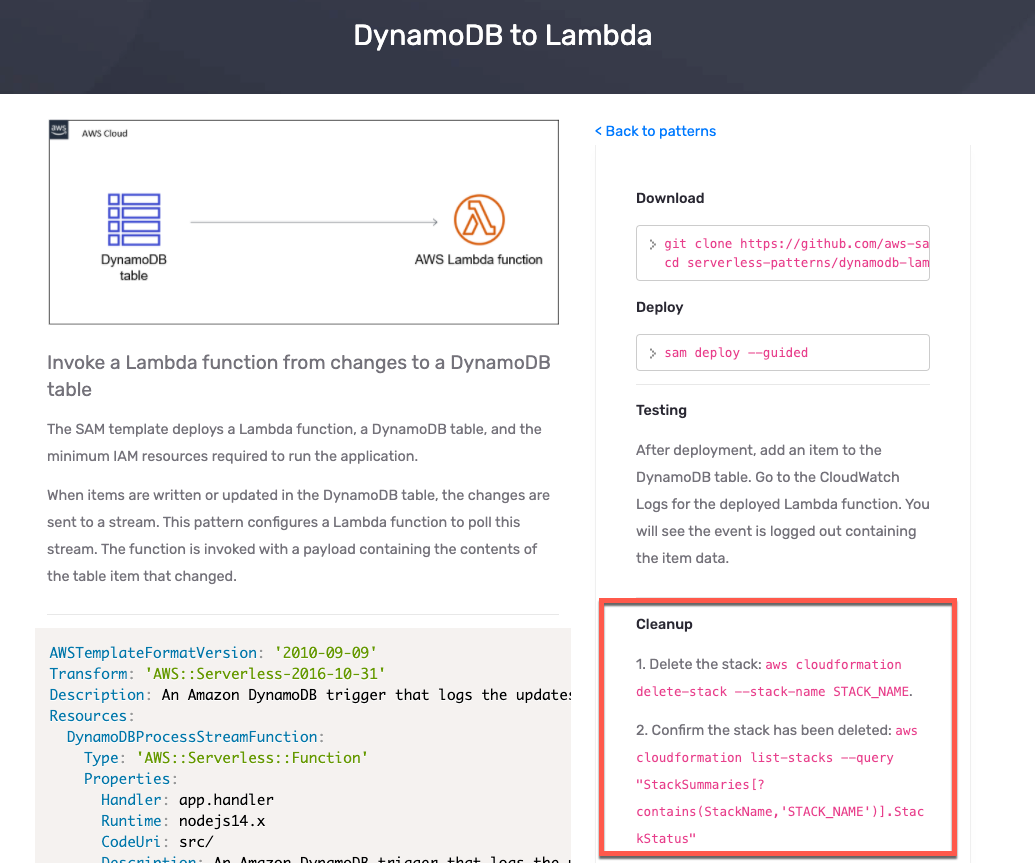Click the DynamoDB table icon in diagram
This screenshot has height=863, width=1035.
pyautogui.click(x=134, y=219)
